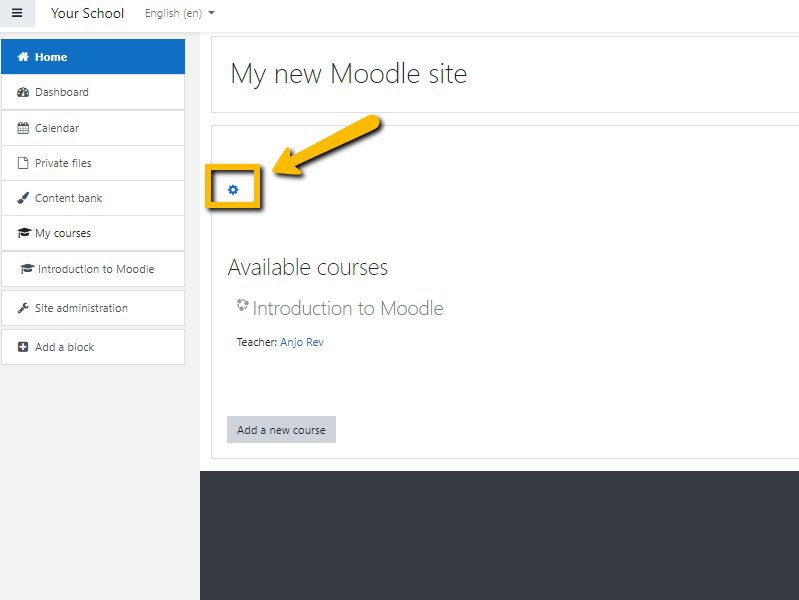
Task: Click the Calendar icon in sidebar
Action: point(23,128)
